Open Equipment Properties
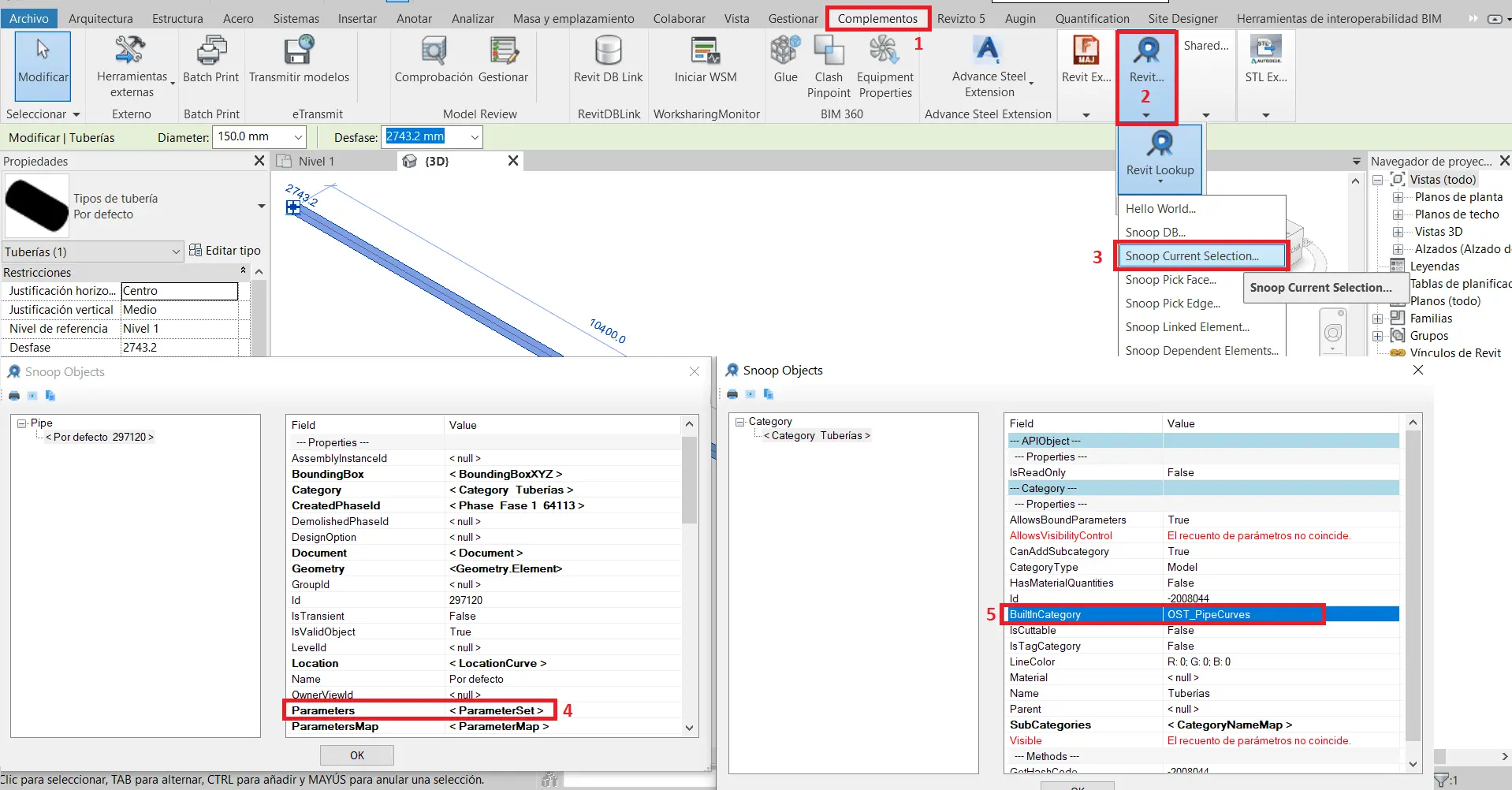This screenshot has width=1512, height=790. 884,68
